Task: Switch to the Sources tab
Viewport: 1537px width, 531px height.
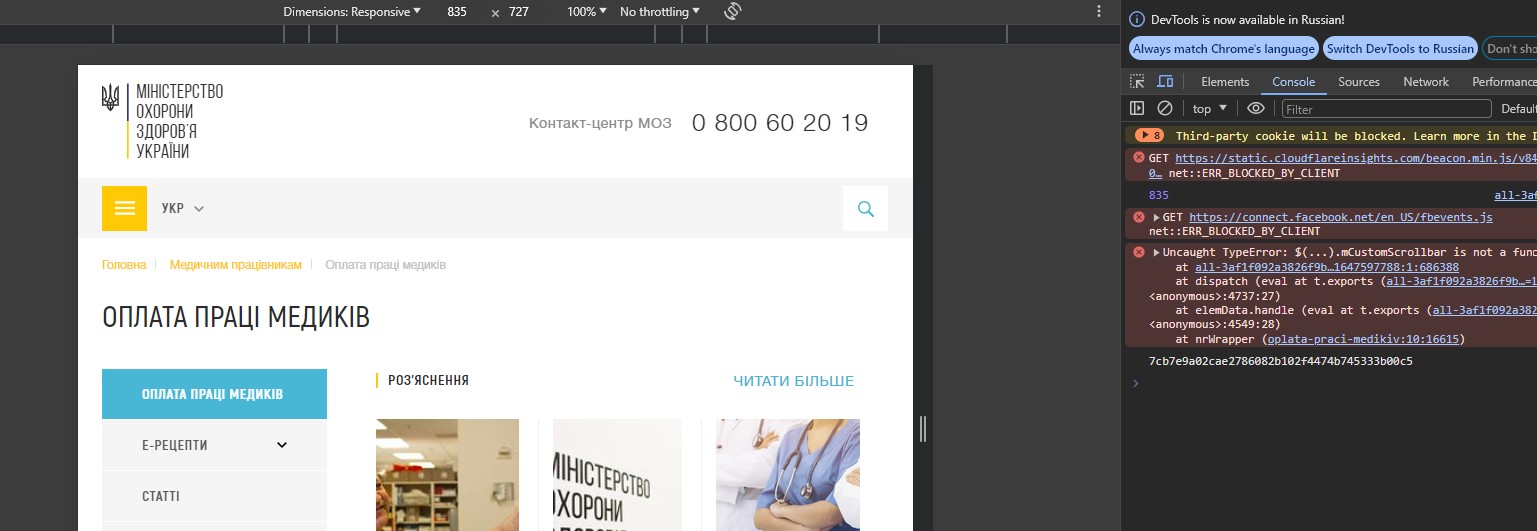Action: point(1358,82)
